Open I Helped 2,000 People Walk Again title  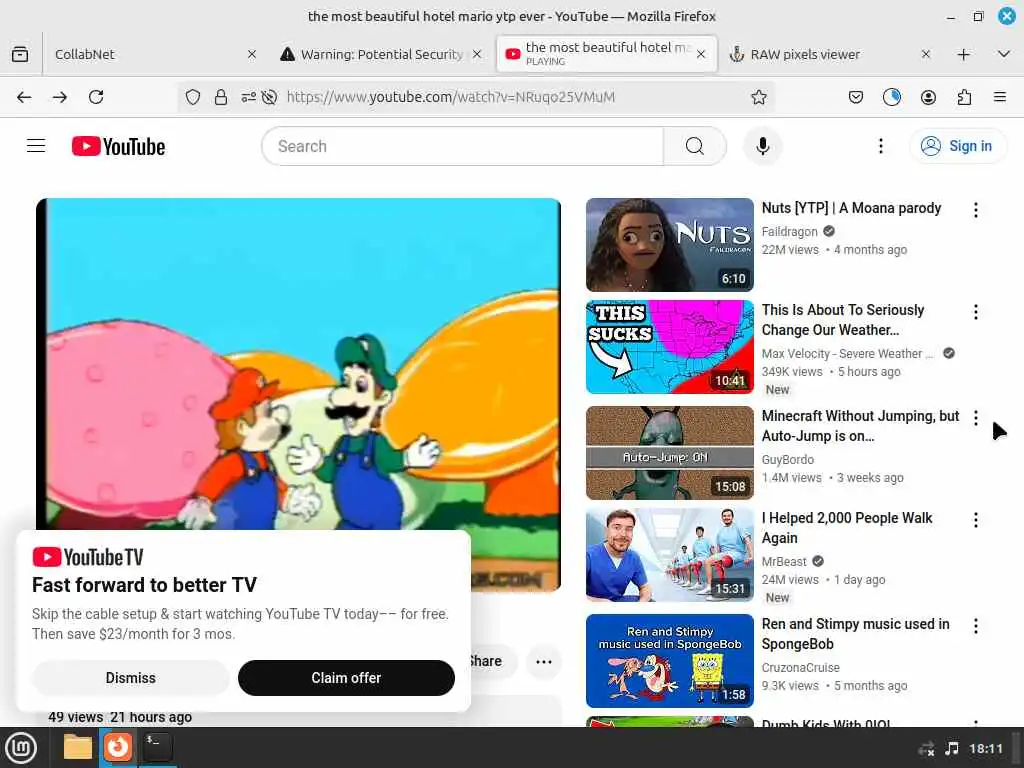click(846, 528)
